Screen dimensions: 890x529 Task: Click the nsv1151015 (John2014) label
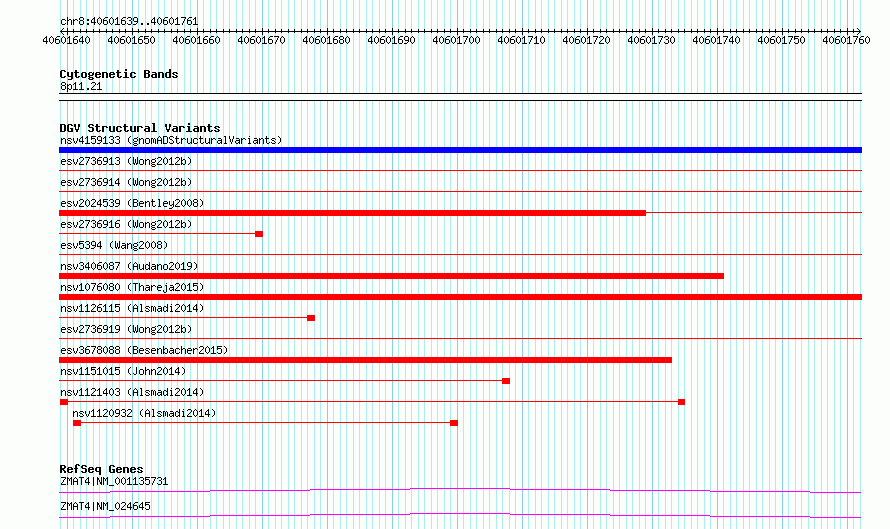[x=123, y=371]
